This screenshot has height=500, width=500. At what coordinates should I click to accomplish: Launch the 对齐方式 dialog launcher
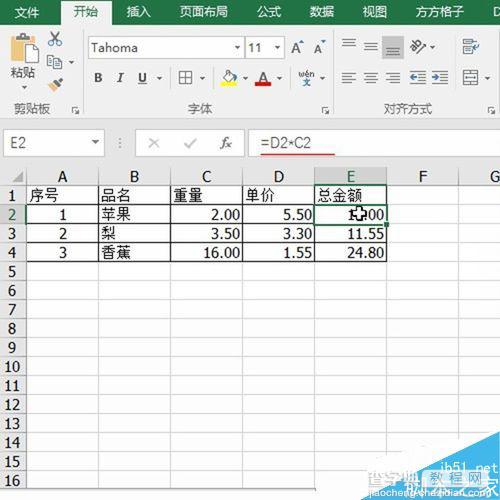click(491, 110)
